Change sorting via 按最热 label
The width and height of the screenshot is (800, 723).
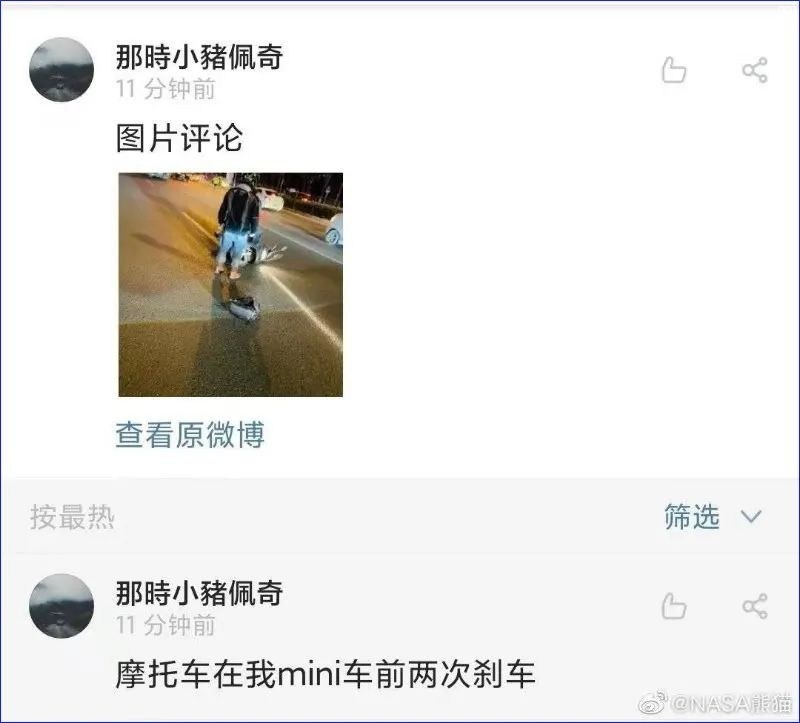[72, 517]
